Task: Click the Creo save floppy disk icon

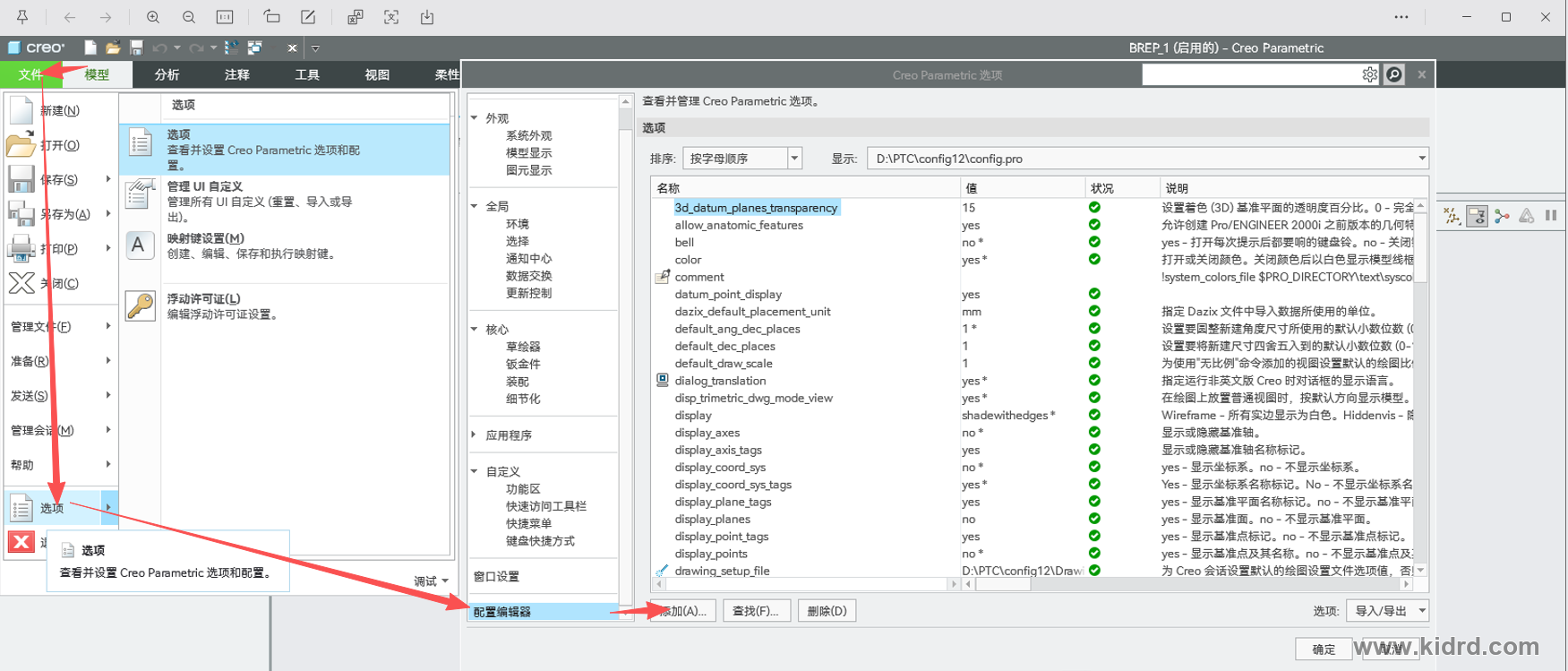Action: (136, 47)
